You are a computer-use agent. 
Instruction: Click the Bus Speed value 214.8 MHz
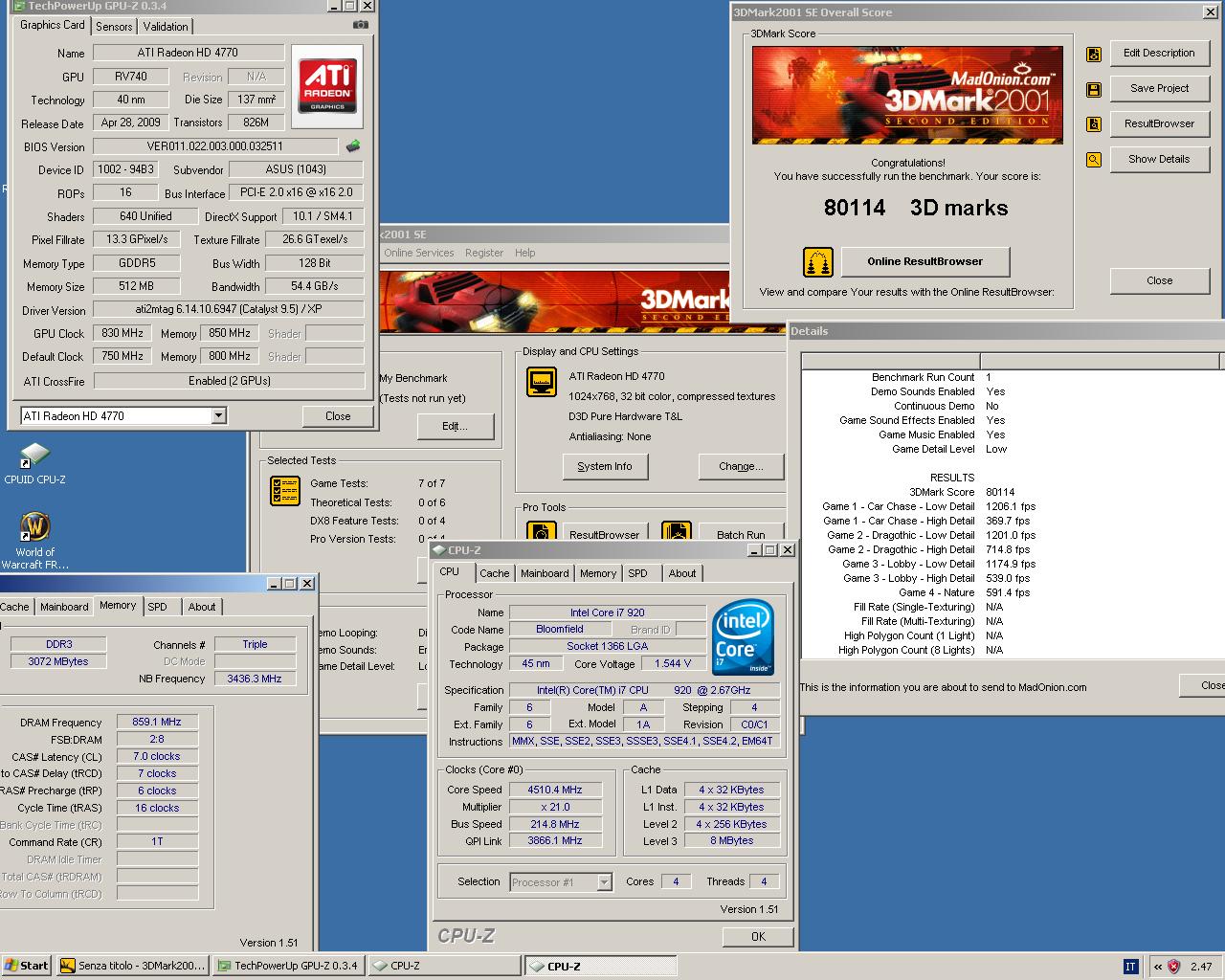click(555, 824)
